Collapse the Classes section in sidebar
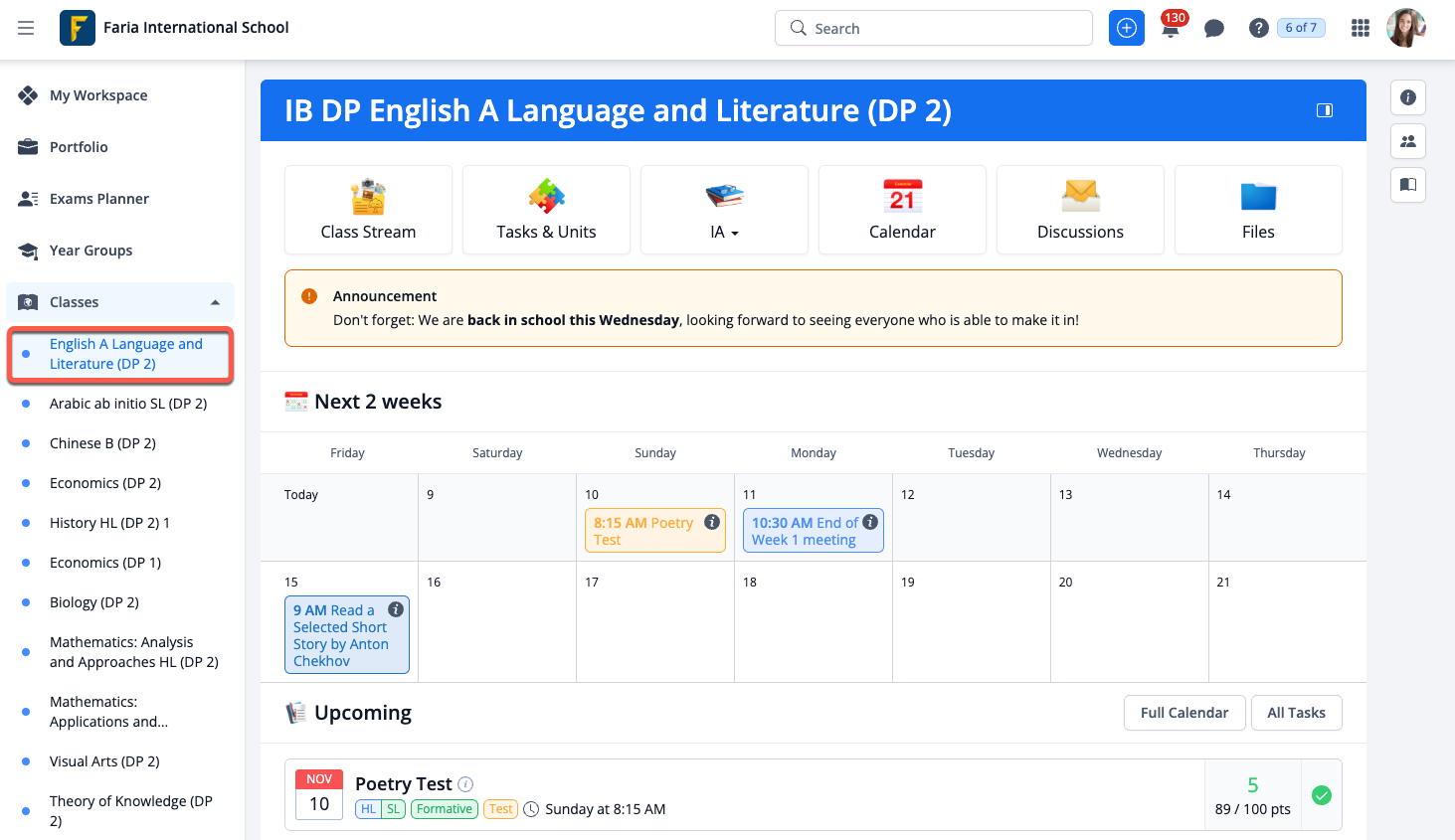The image size is (1455, 840). point(215,302)
